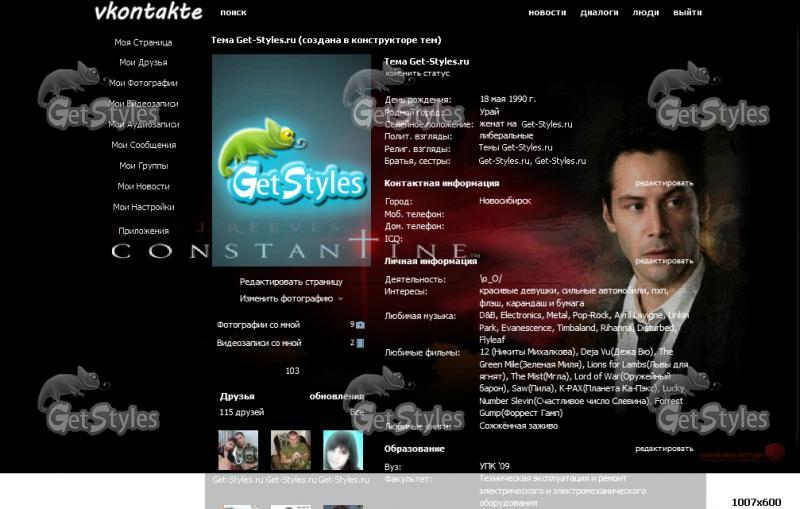Click hometown value Урай
The height and width of the screenshot is (509, 800).
(x=489, y=112)
